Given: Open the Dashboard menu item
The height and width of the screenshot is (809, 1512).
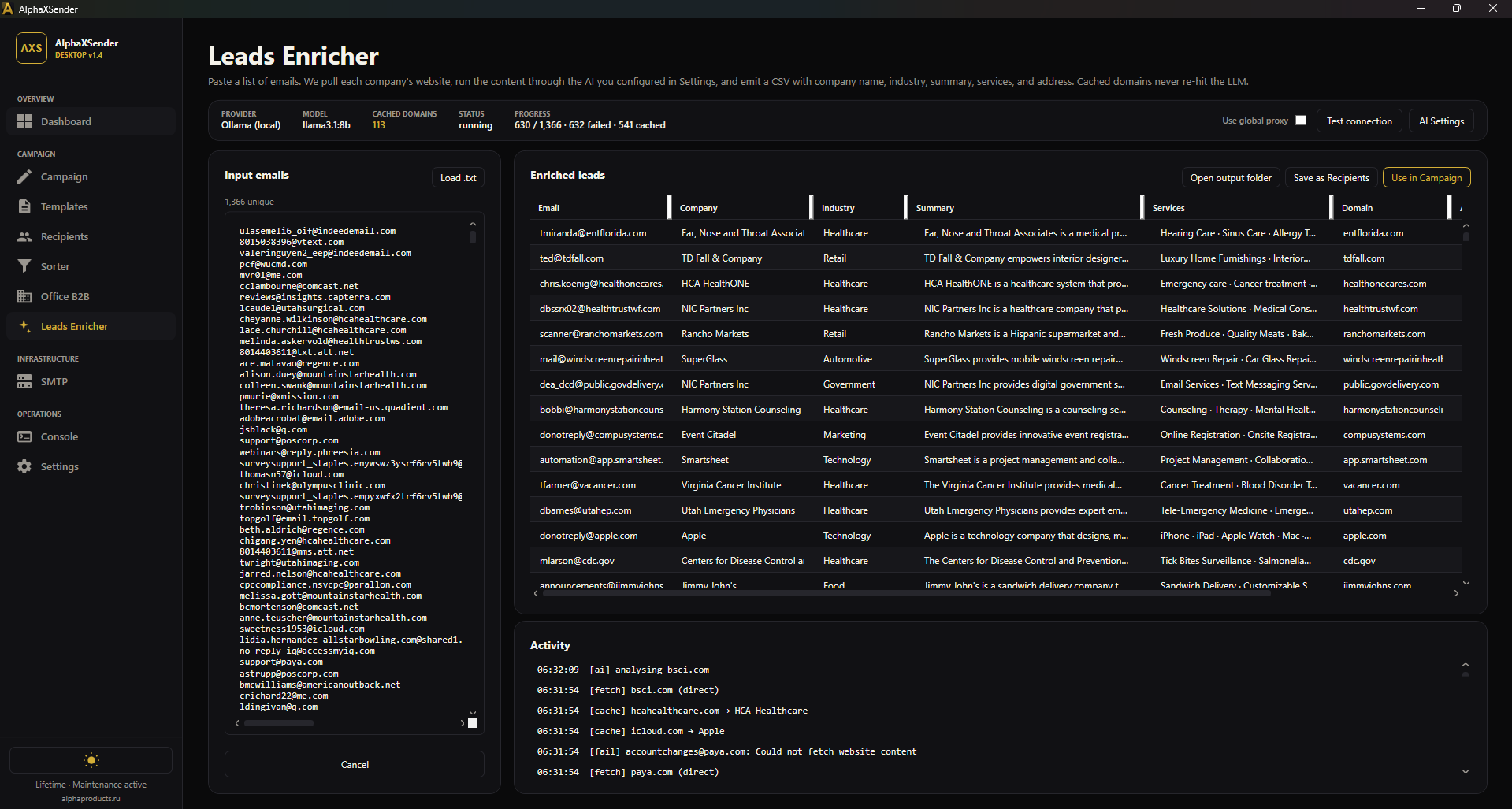Looking at the screenshot, I should pos(91,121).
